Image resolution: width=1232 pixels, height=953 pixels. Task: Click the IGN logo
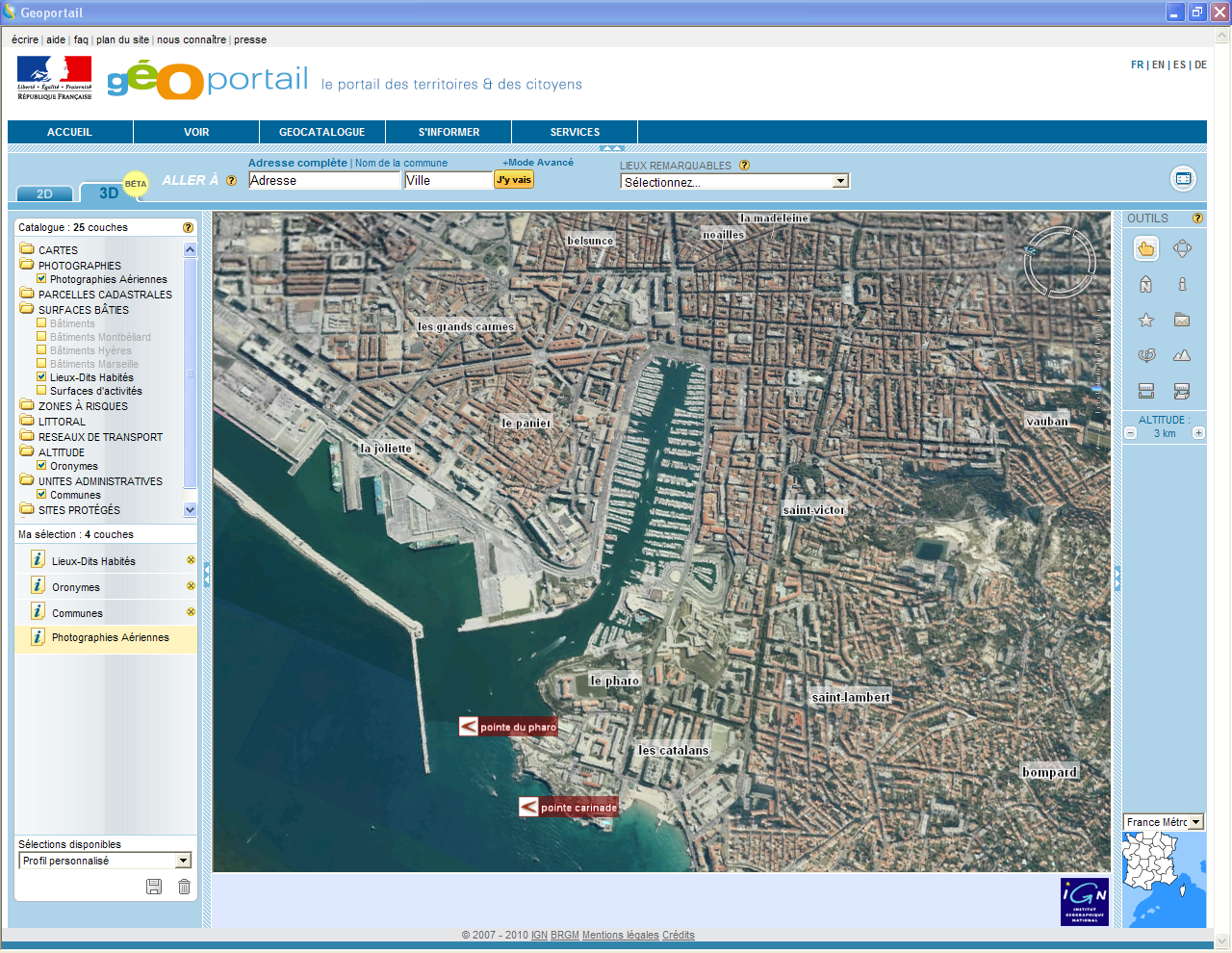pyautogui.click(x=1085, y=902)
